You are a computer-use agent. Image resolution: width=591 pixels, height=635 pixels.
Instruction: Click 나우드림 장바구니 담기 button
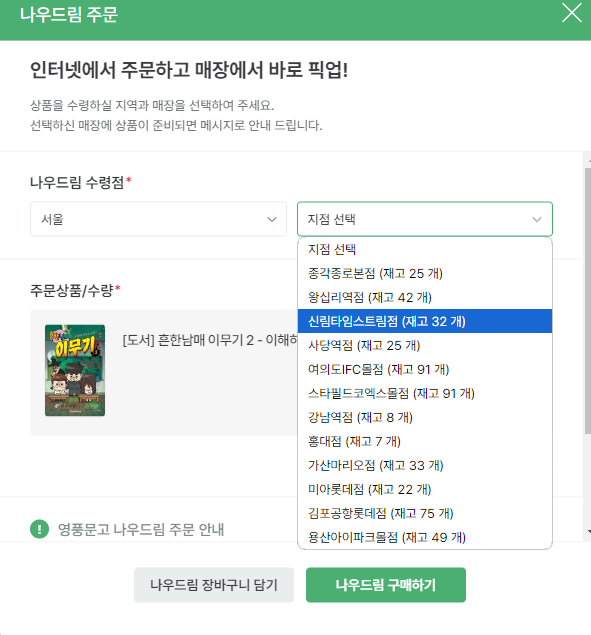[x=214, y=585]
